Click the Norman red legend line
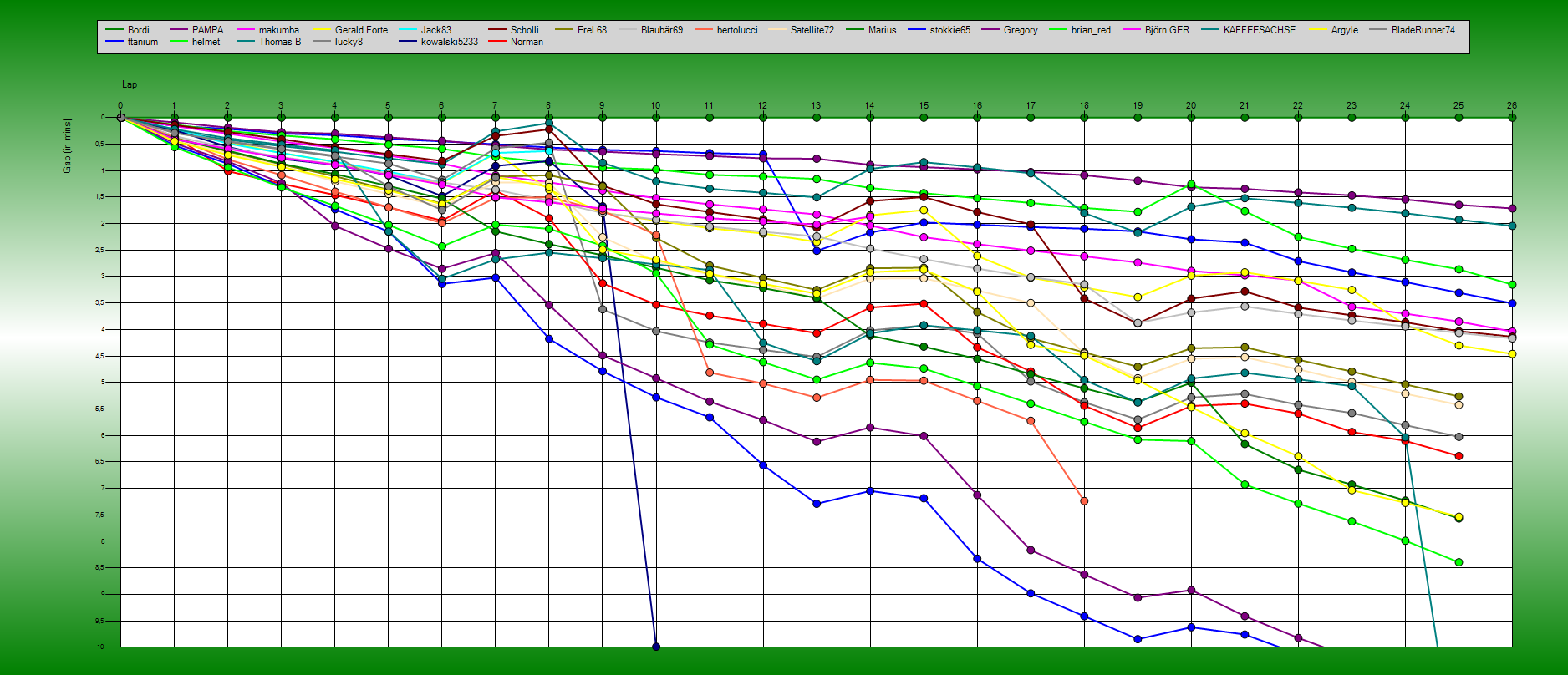 click(497, 42)
